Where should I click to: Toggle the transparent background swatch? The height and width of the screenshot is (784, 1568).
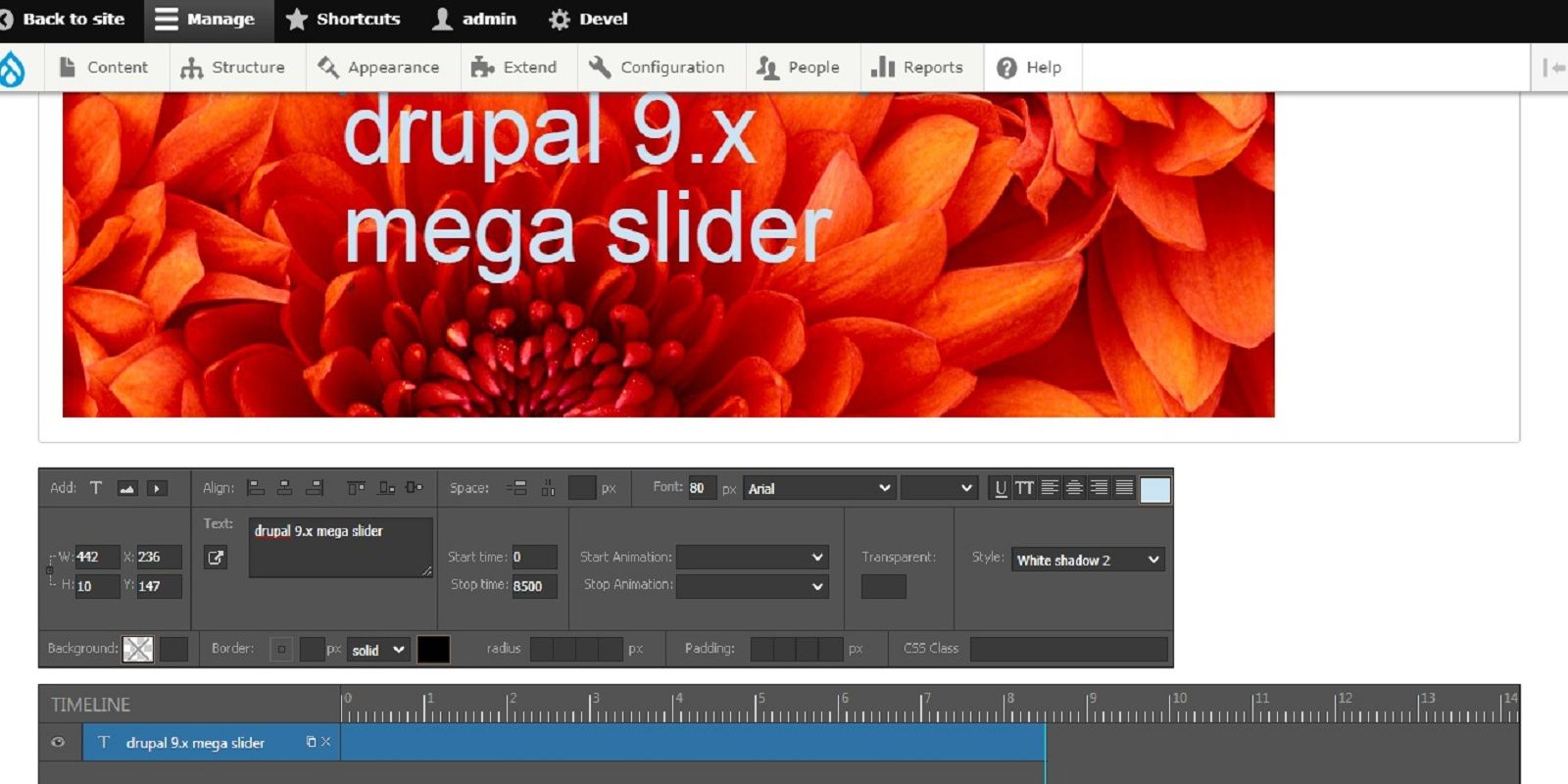pyautogui.click(x=137, y=649)
